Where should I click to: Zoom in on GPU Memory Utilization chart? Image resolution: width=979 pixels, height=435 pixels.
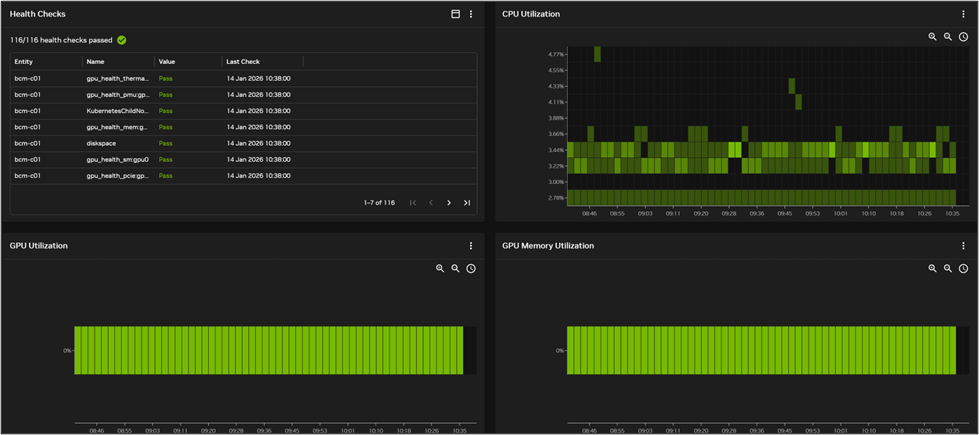pos(932,269)
